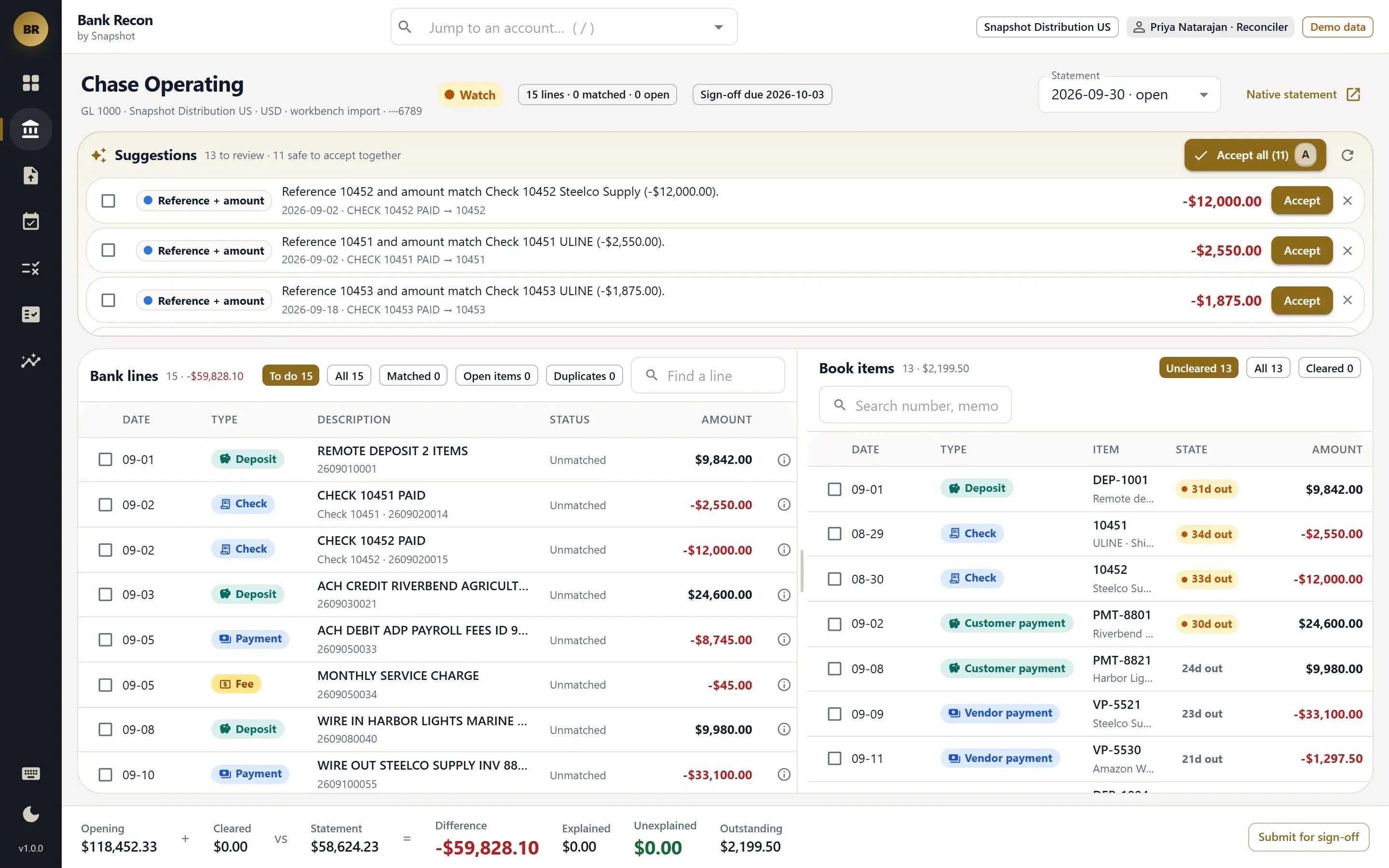Viewport: 1389px width, 868px height.
Task: Click the Demo data badge
Action: [x=1337, y=27]
